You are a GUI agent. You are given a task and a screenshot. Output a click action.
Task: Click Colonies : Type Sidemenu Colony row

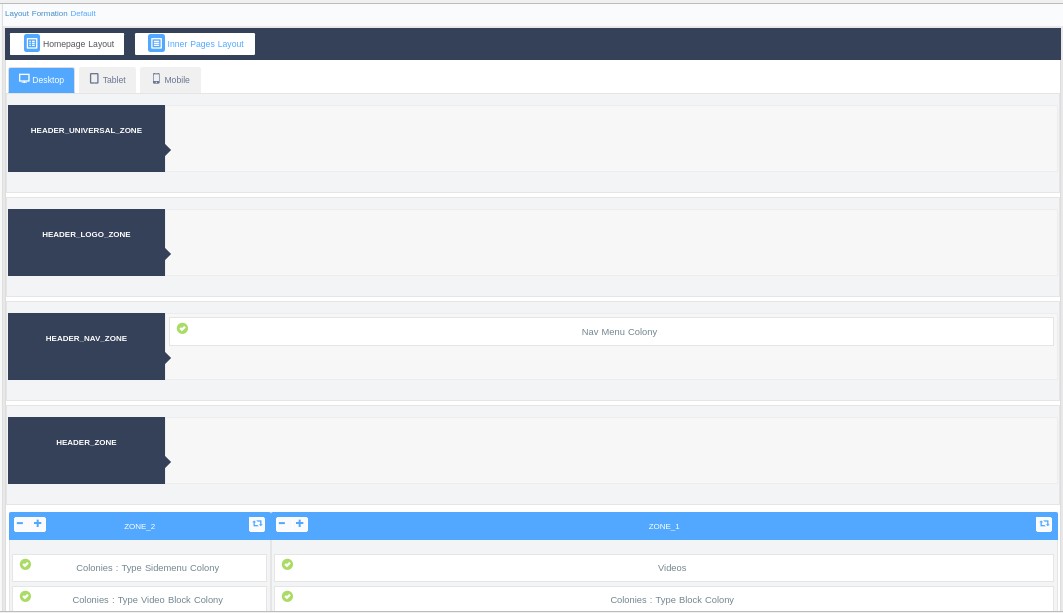(x=140, y=568)
